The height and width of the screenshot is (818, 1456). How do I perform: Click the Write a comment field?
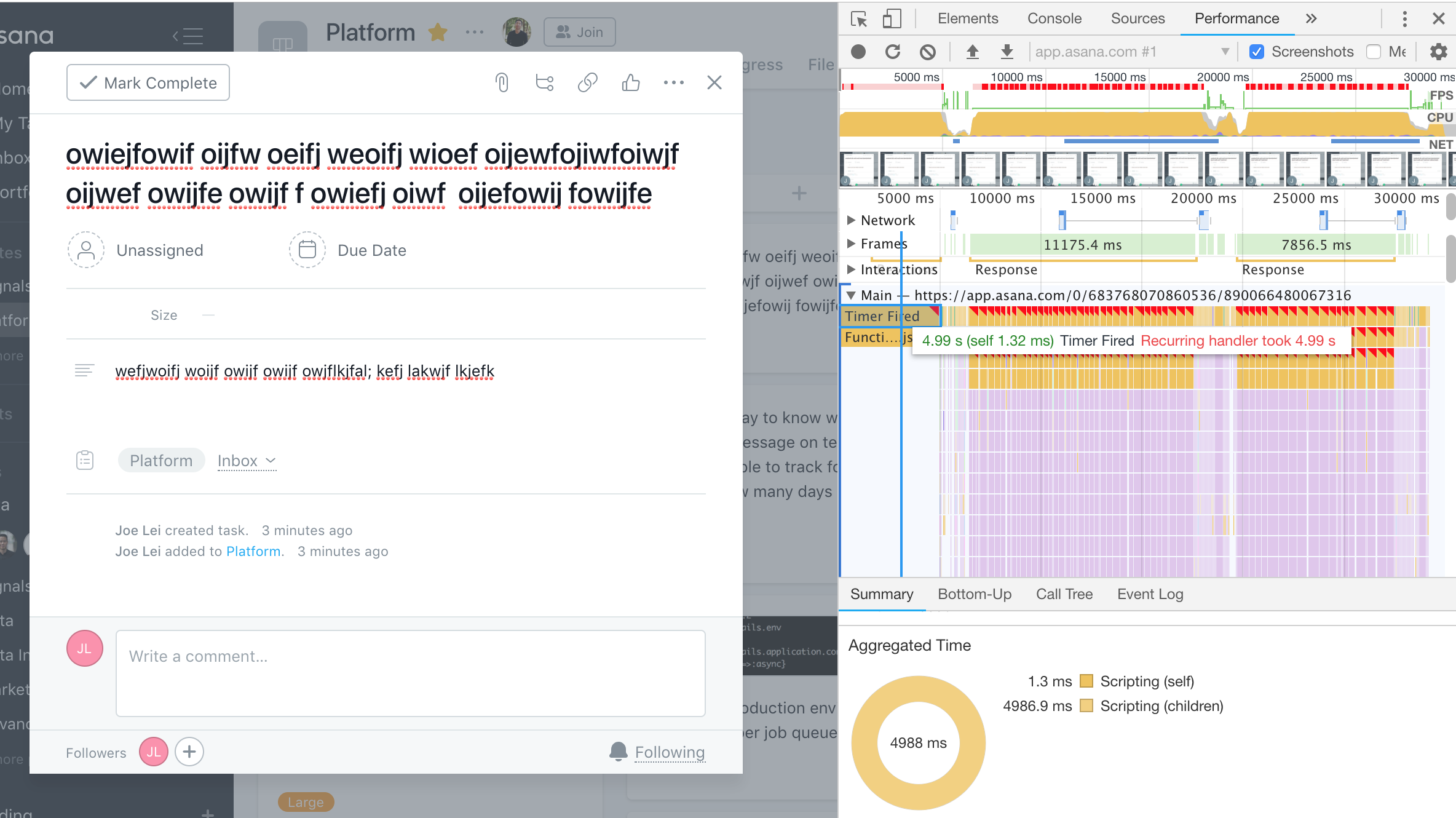point(410,673)
